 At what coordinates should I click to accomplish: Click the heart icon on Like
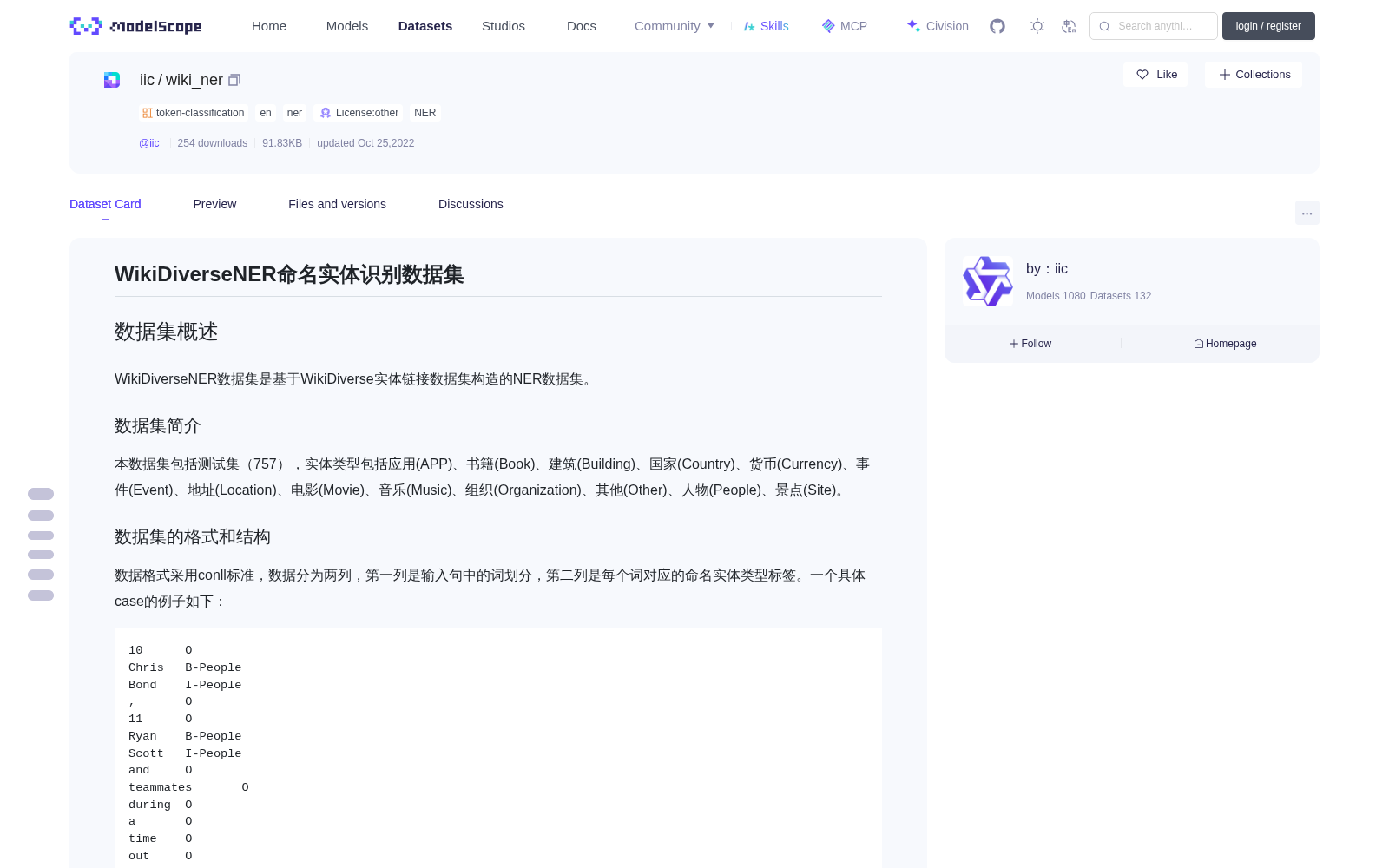1142,75
